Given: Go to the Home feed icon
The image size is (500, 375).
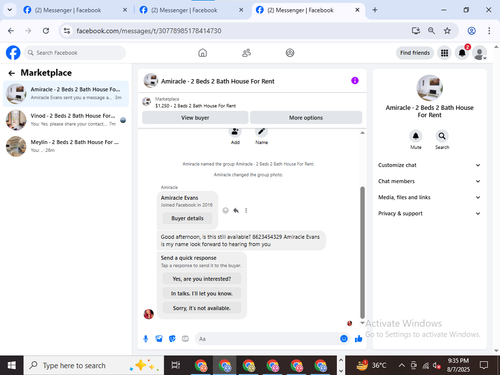Looking at the screenshot, I should click(x=202, y=53).
